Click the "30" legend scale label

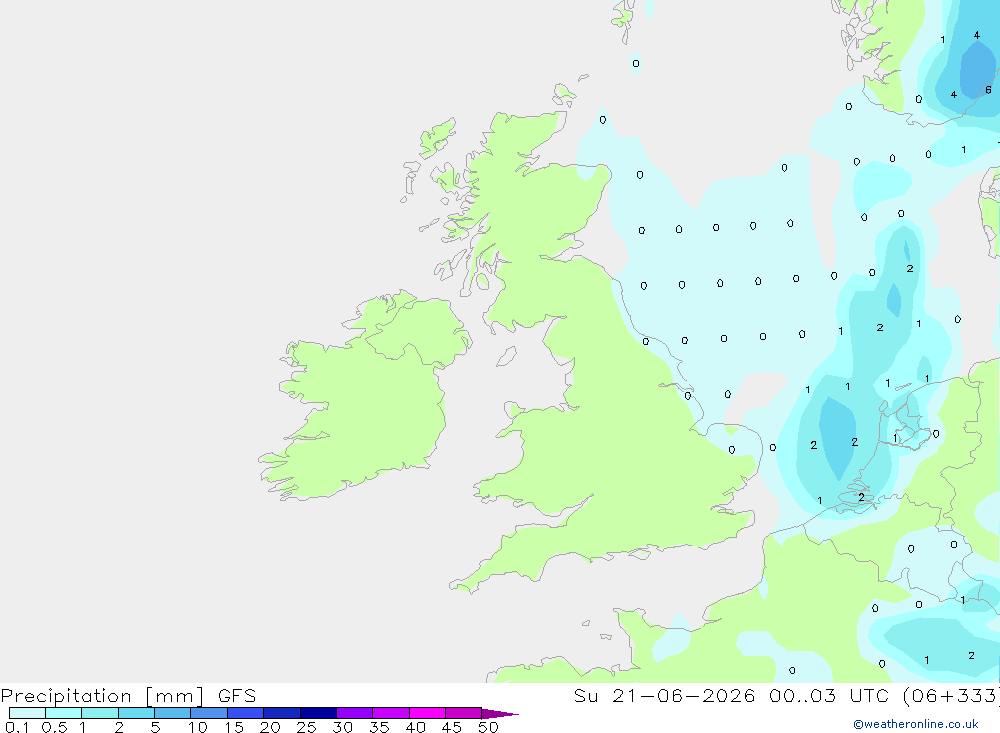coord(343,727)
